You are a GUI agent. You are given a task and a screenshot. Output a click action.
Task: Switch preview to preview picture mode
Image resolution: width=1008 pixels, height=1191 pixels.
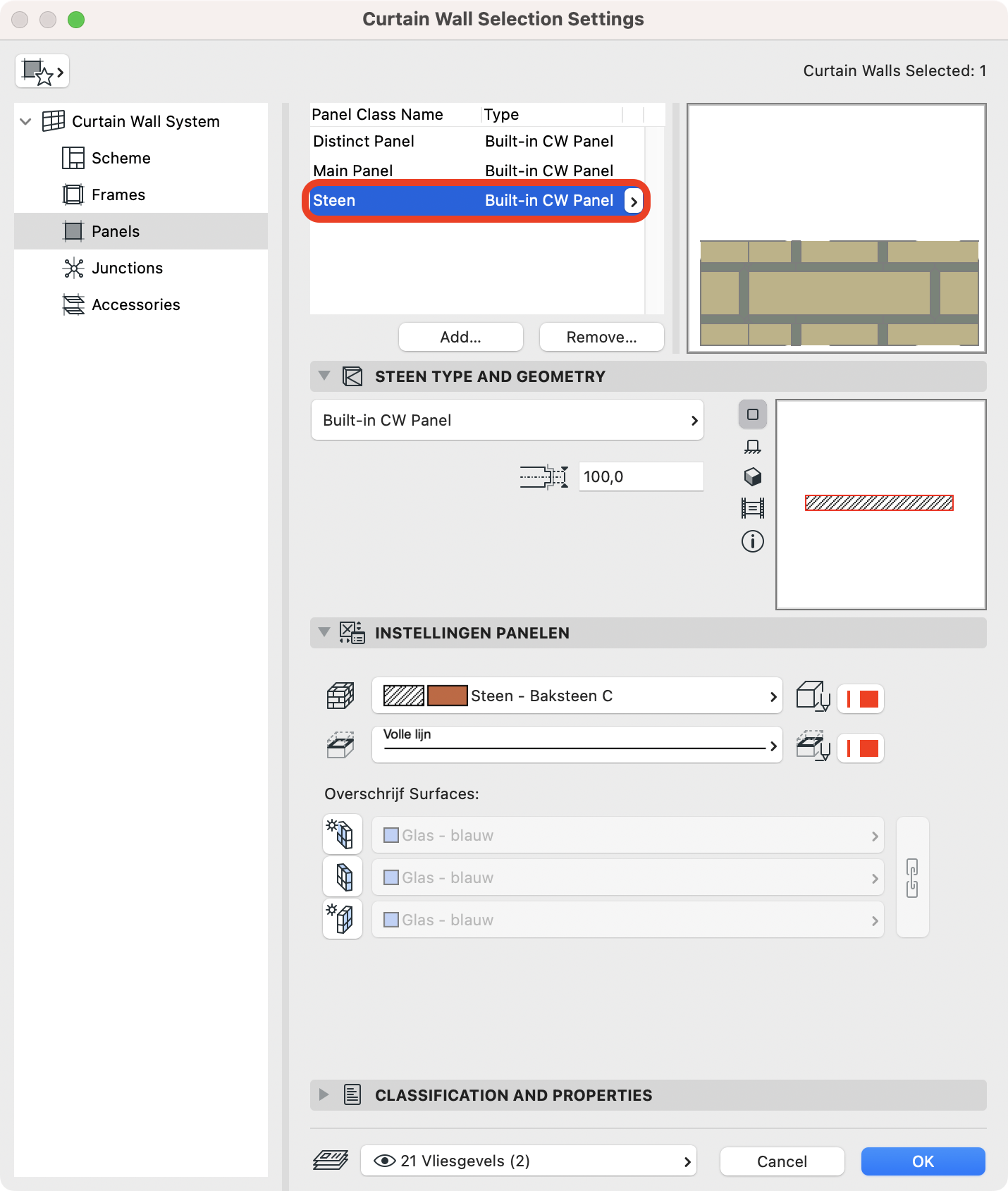pos(753,508)
